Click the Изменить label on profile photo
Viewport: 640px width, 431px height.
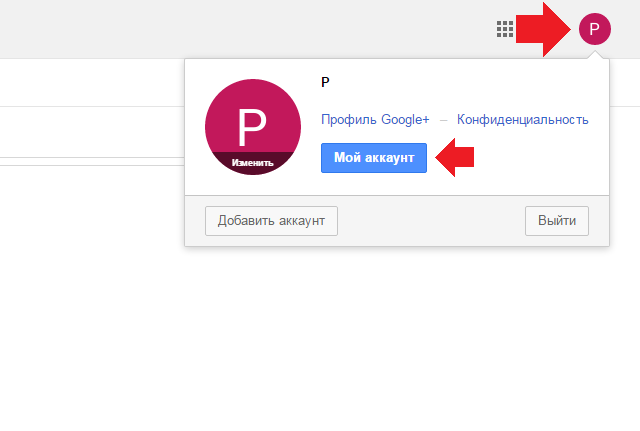click(x=253, y=163)
